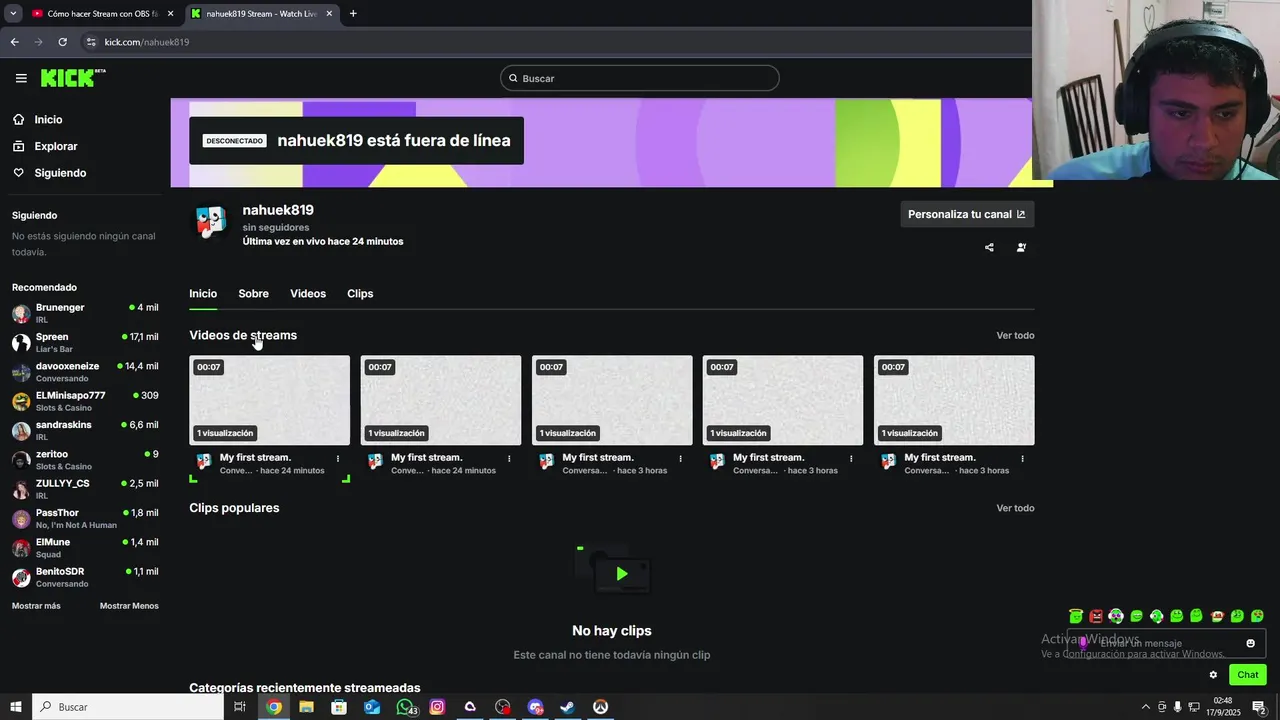Click the user icon next to share
This screenshot has height=720, width=1280.
[1021, 247]
